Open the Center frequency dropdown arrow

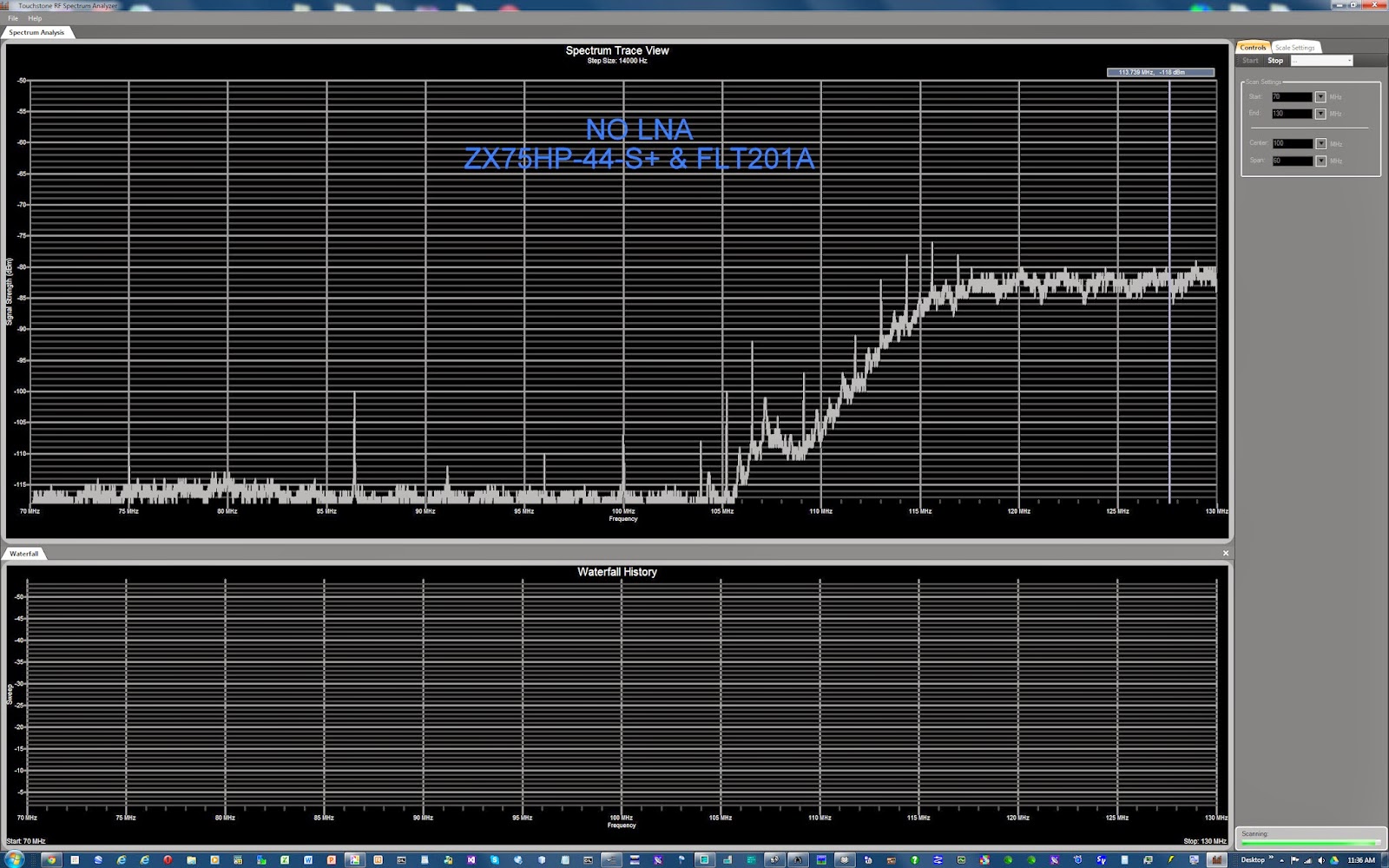[1320, 143]
